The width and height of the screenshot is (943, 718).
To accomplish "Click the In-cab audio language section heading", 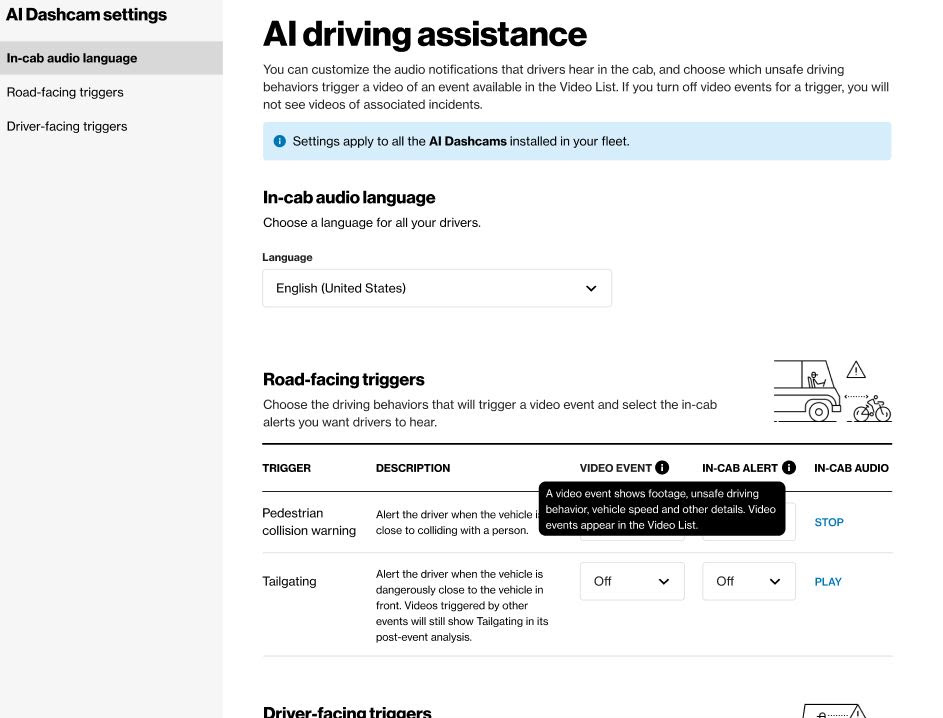I will [349, 197].
